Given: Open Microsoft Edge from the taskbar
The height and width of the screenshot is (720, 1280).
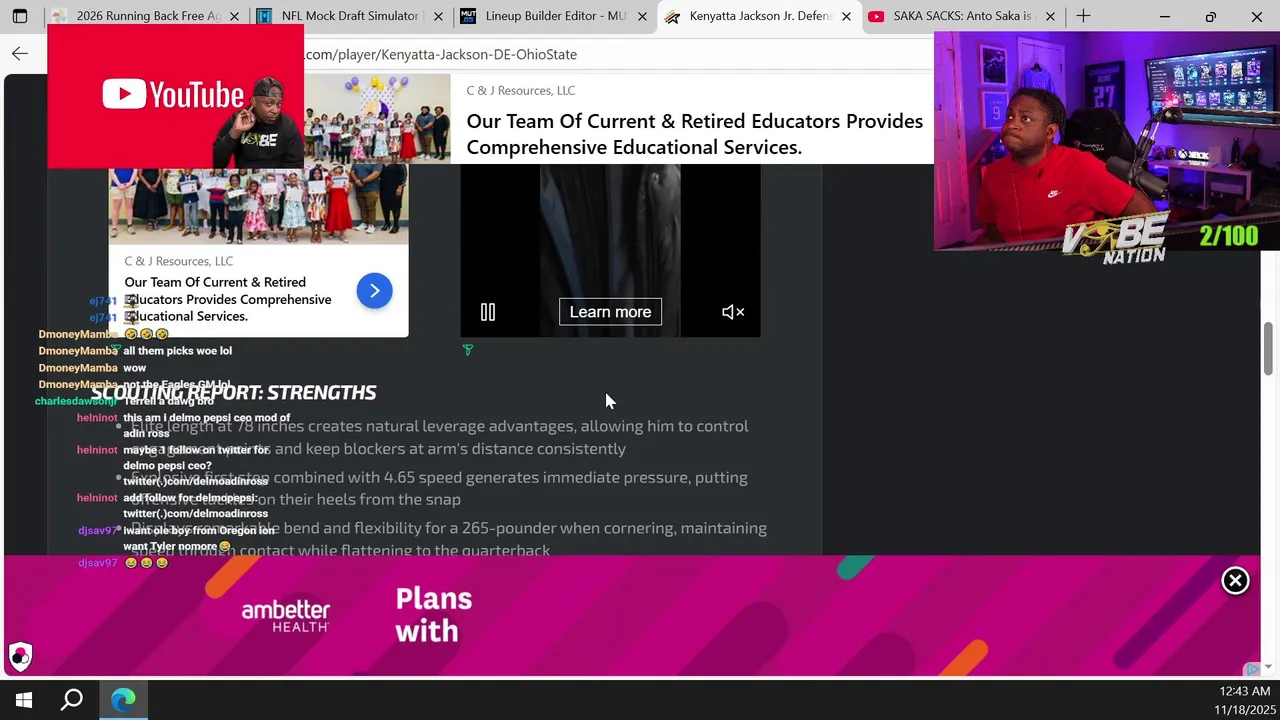Looking at the screenshot, I should 123,700.
